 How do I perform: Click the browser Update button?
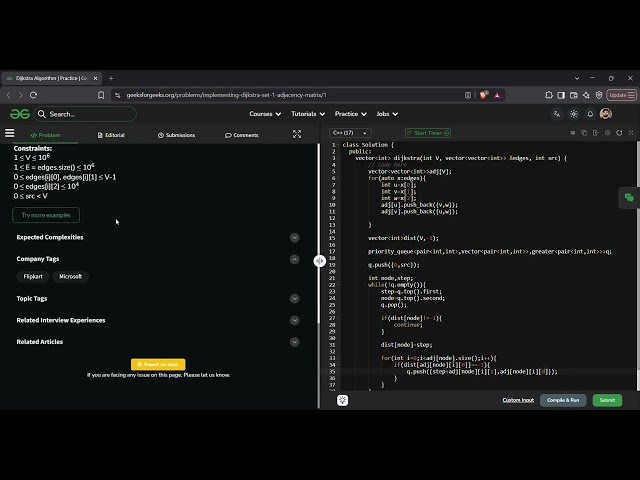(x=621, y=95)
